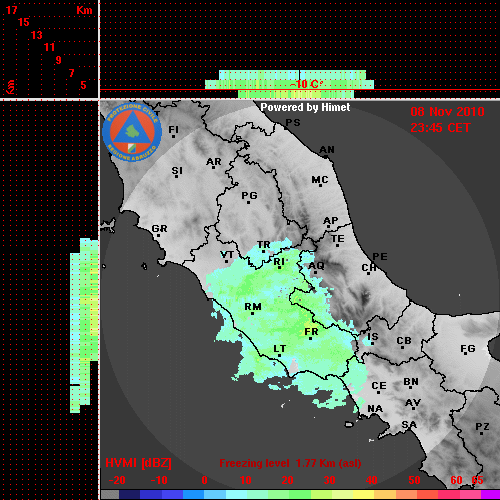The height and width of the screenshot is (500, 500).
Task: Click the '-20' dBZ scale value
Action: [117, 480]
